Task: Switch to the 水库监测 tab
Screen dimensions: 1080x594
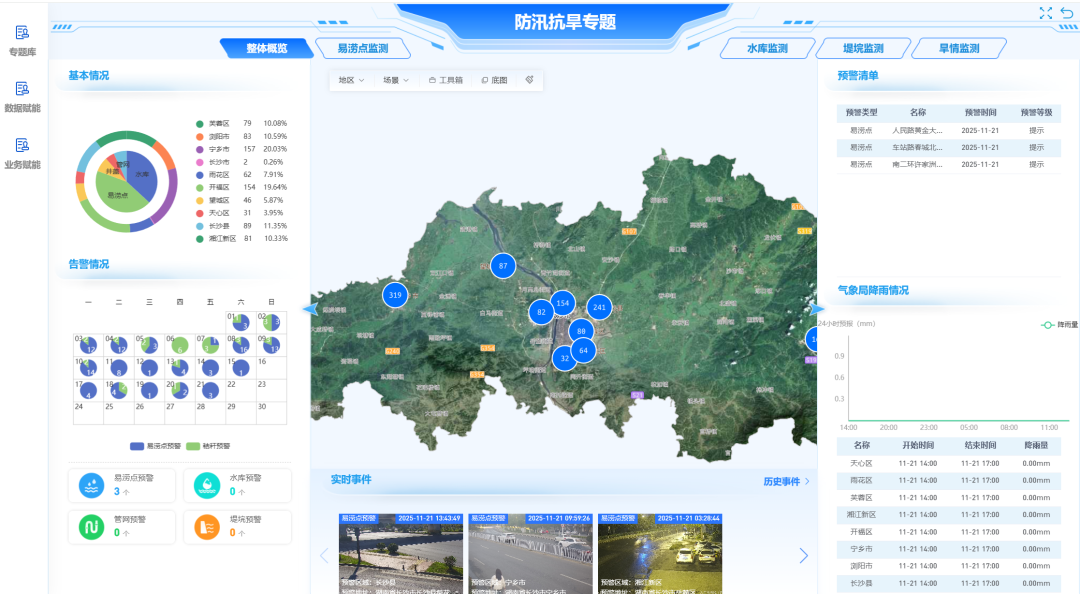Action: pos(767,48)
